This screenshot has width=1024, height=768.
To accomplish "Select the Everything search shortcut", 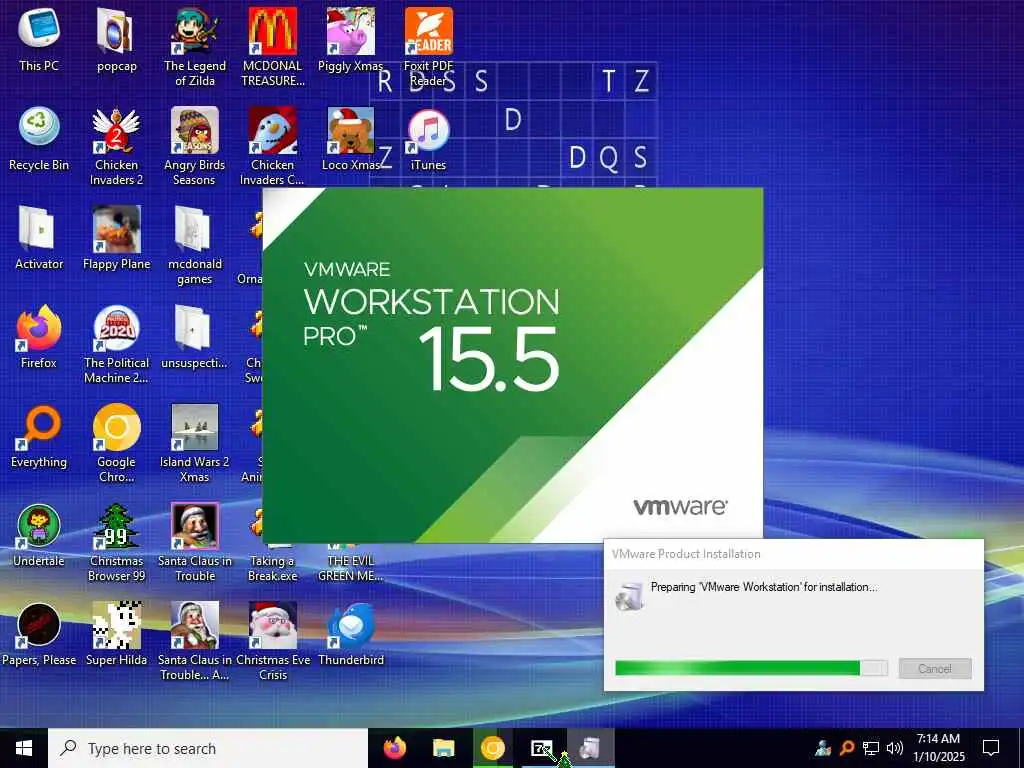I will click(39, 436).
